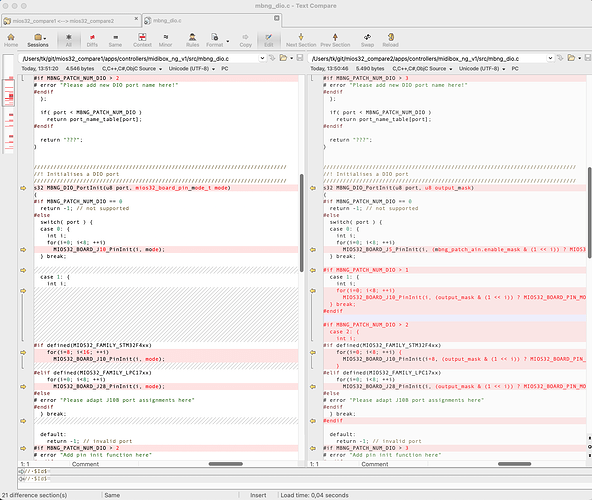This screenshot has height=500, width=592.
Task: Click the left pane open-folder browse button
Action: pos(283,58)
